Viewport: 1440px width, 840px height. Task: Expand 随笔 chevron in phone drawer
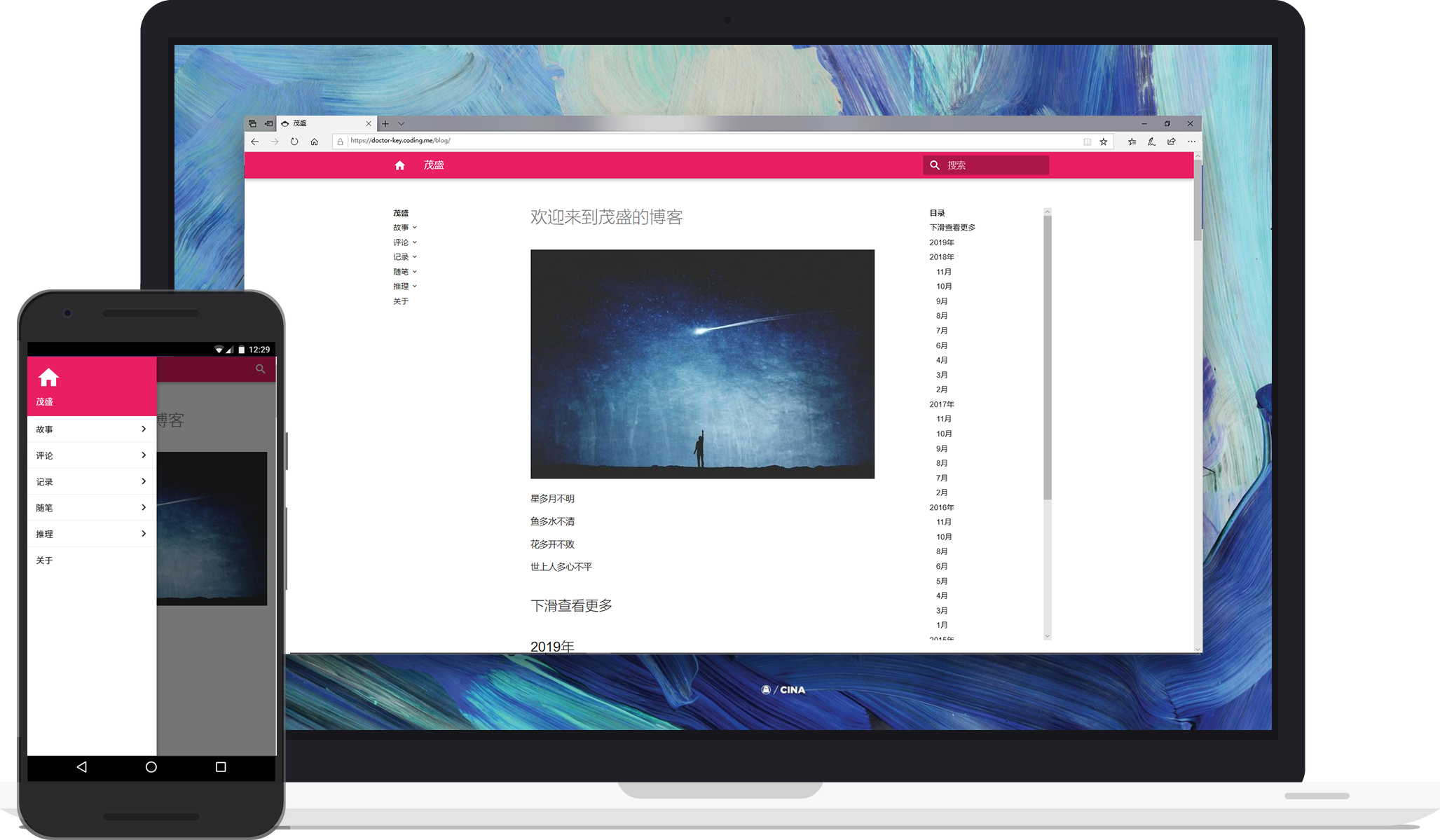[x=144, y=507]
